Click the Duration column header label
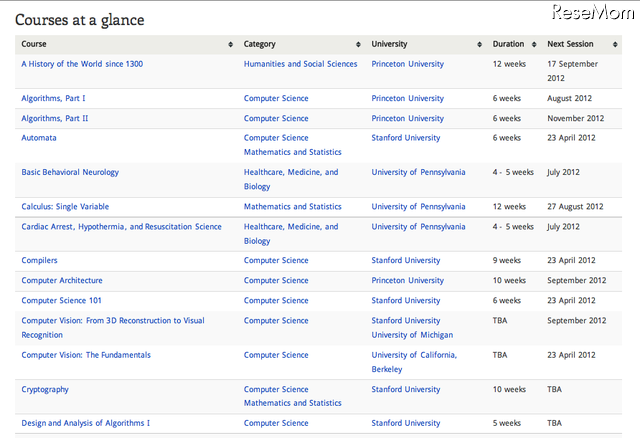The width and height of the screenshot is (640, 438). 508,44
